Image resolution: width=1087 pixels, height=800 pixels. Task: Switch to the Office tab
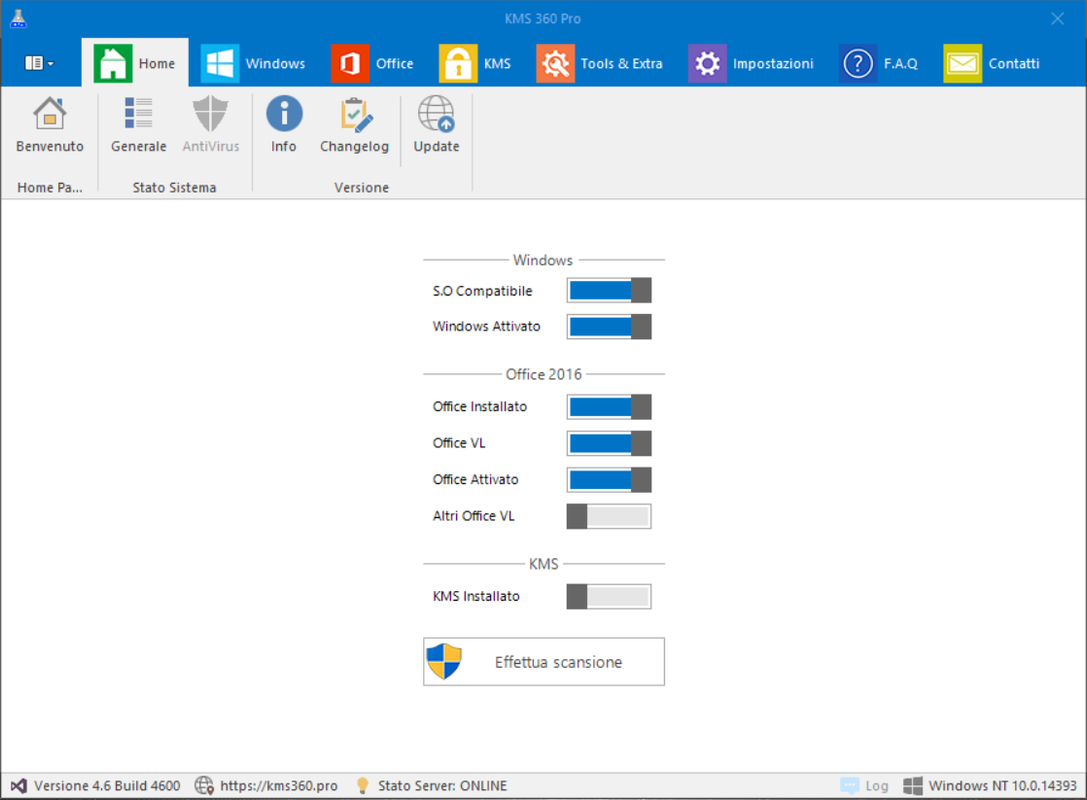372,63
